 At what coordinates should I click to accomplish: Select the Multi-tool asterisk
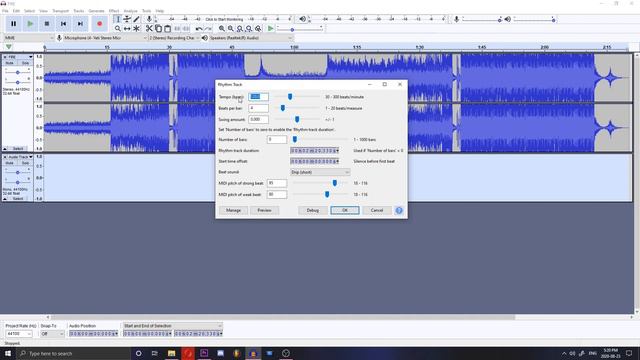(136, 29)
